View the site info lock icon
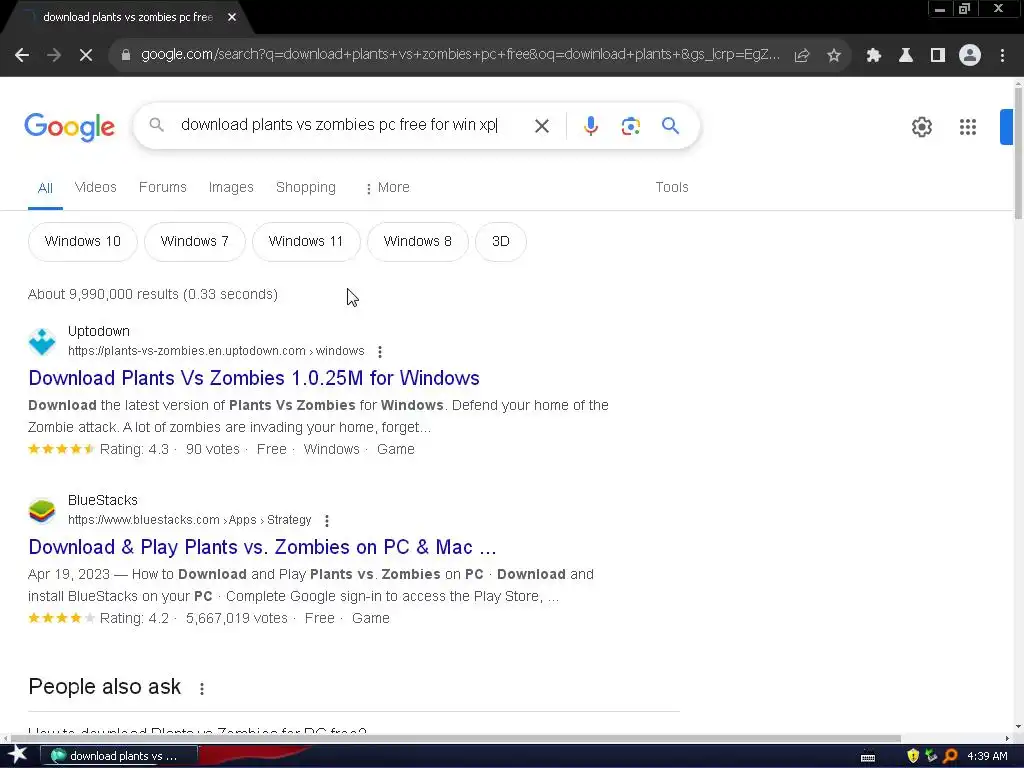 click(x=125, y=55)
